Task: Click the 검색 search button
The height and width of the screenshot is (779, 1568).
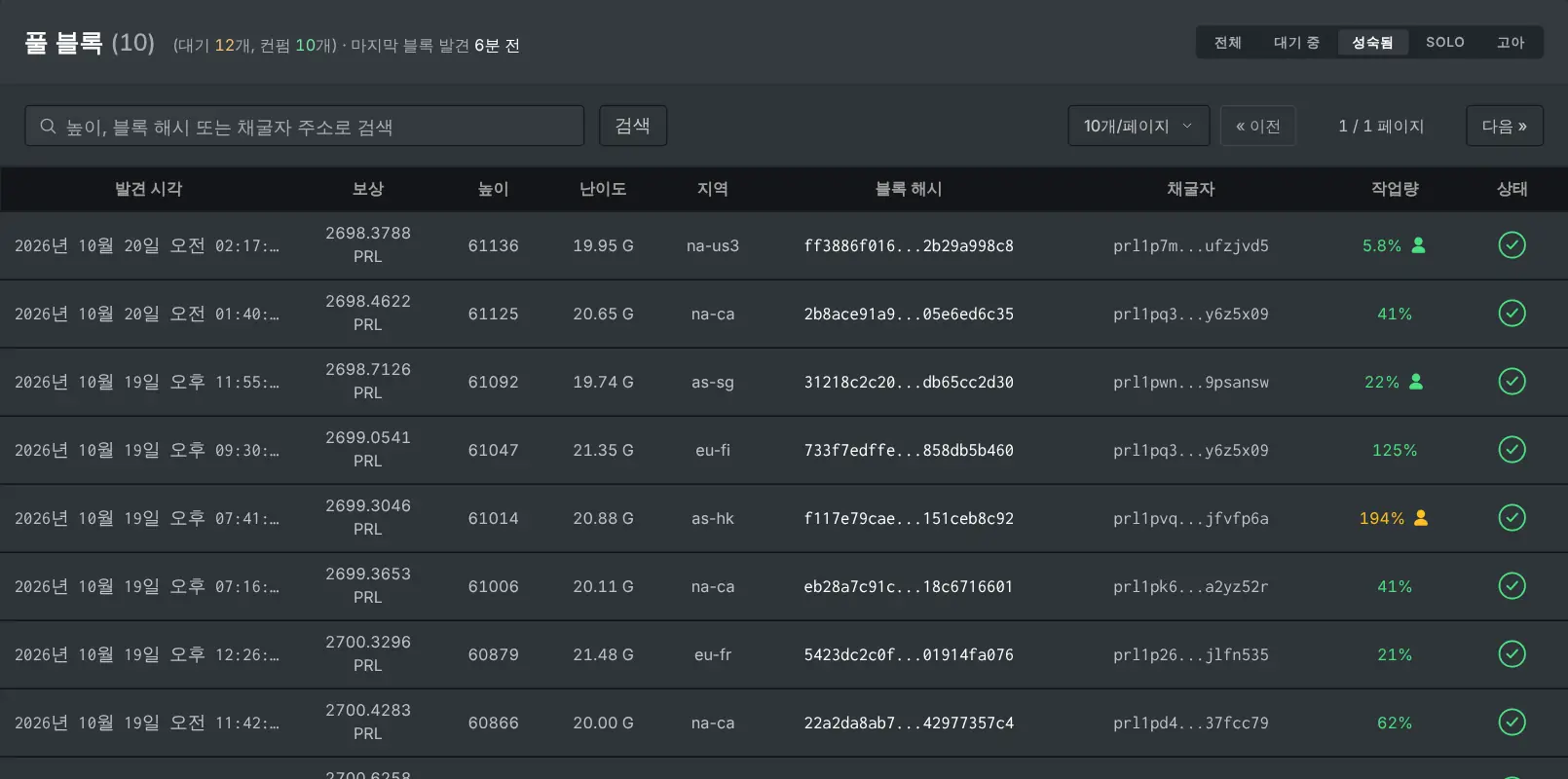Action: coord(633,126)
